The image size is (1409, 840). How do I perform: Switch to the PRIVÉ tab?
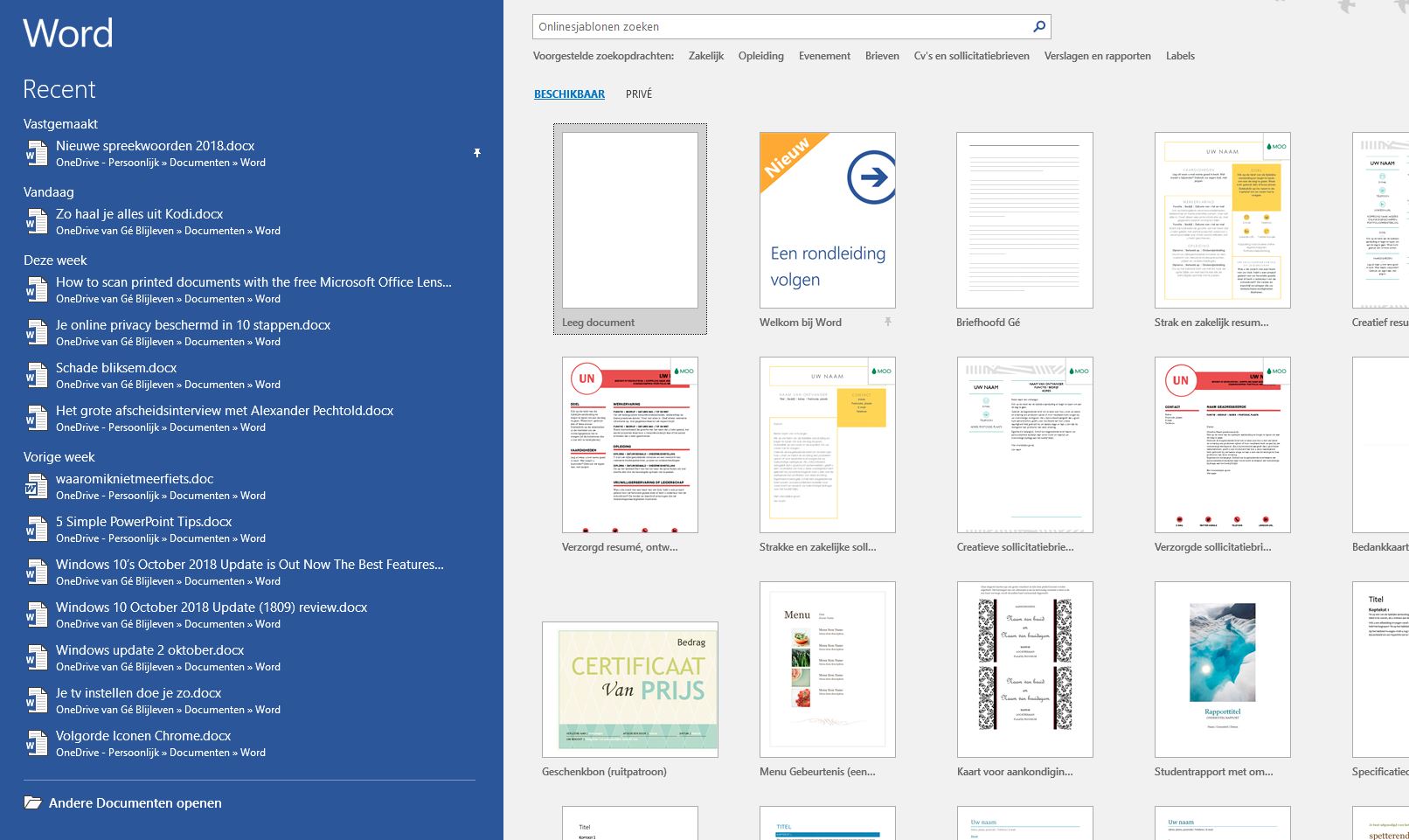639,94
